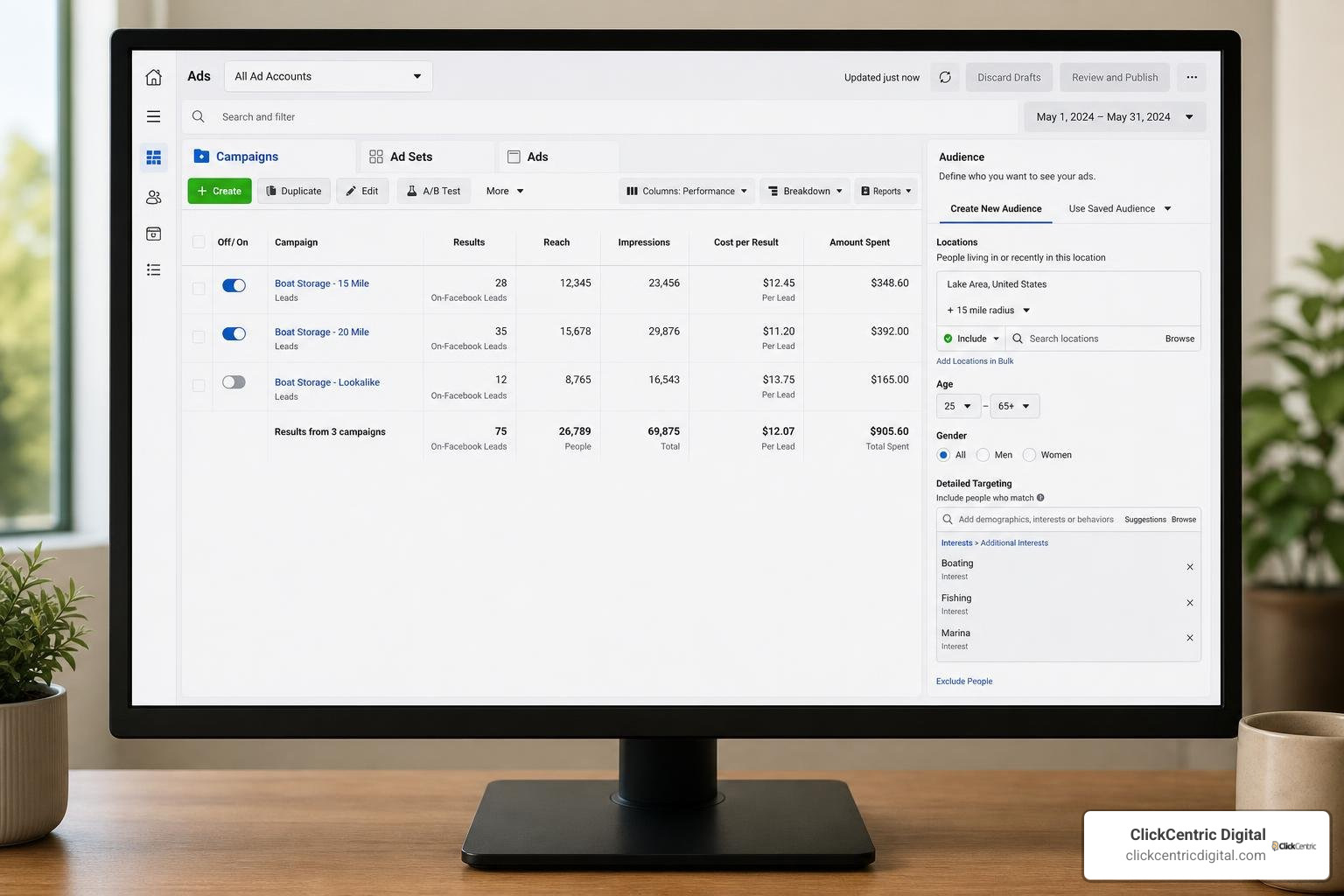The width and height of the screenshot is (1344, 896).
Task: Remove the Marina interest
Action: [1190, 638]
